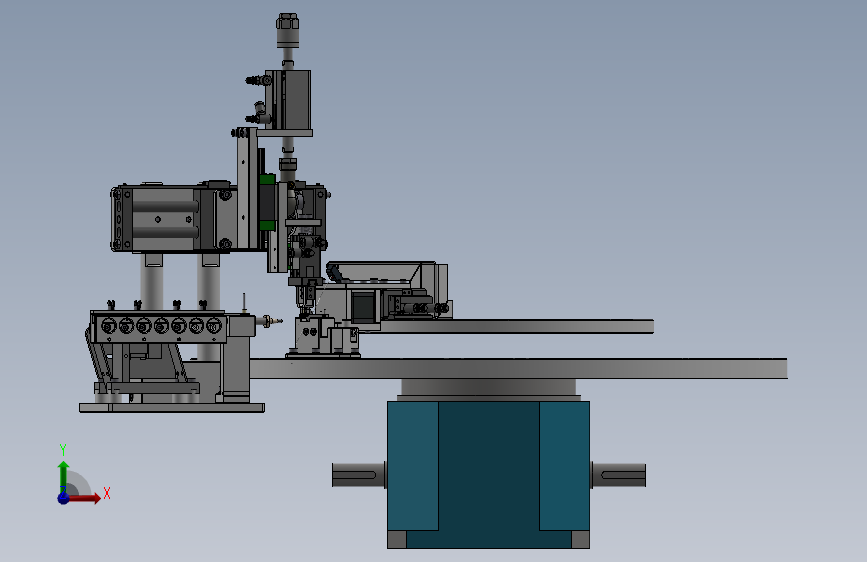Select the left support column under the slide cylinder

151,282
